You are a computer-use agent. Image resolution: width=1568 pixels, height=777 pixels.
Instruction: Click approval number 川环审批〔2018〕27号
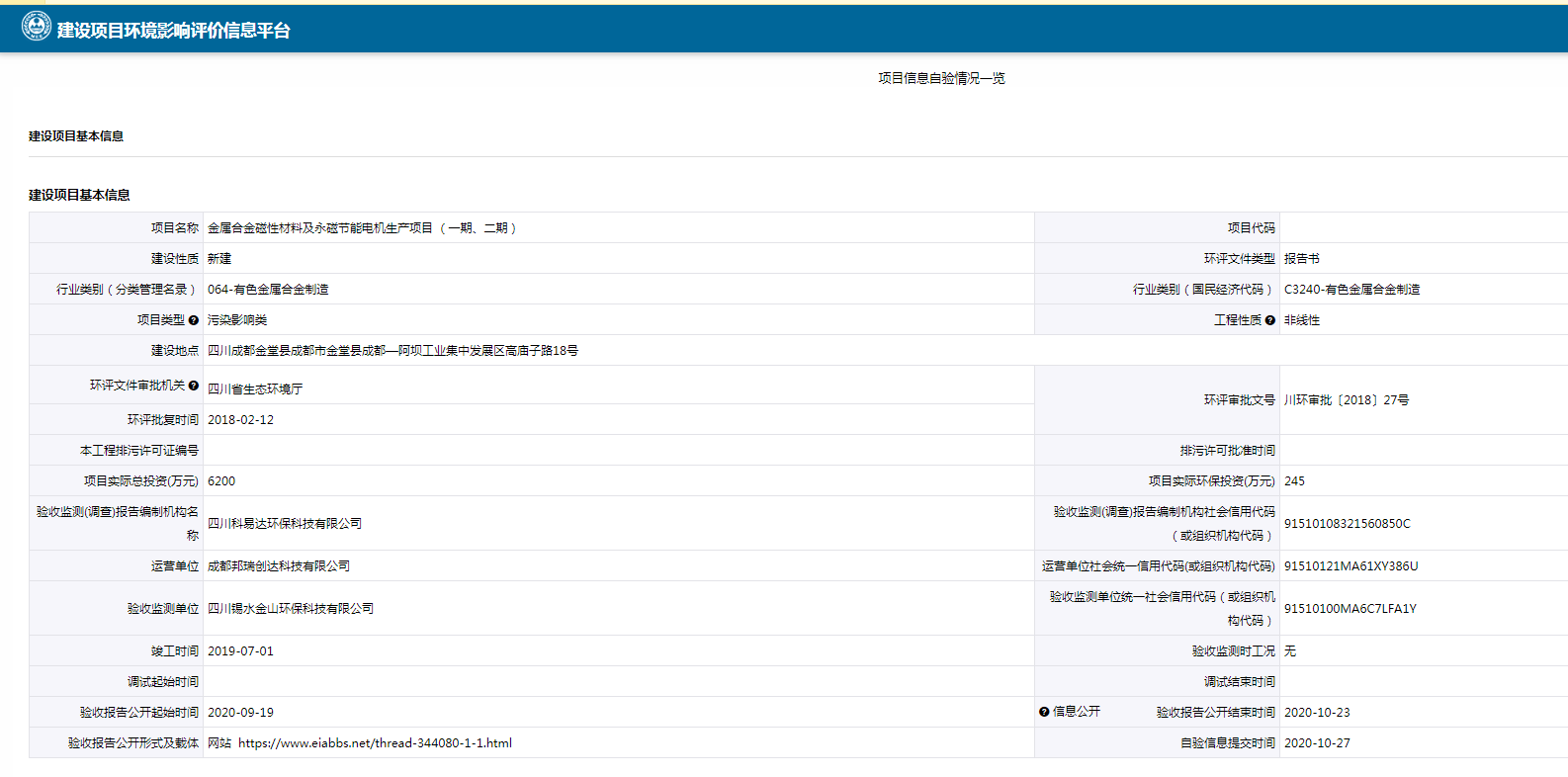point(1347,400)
